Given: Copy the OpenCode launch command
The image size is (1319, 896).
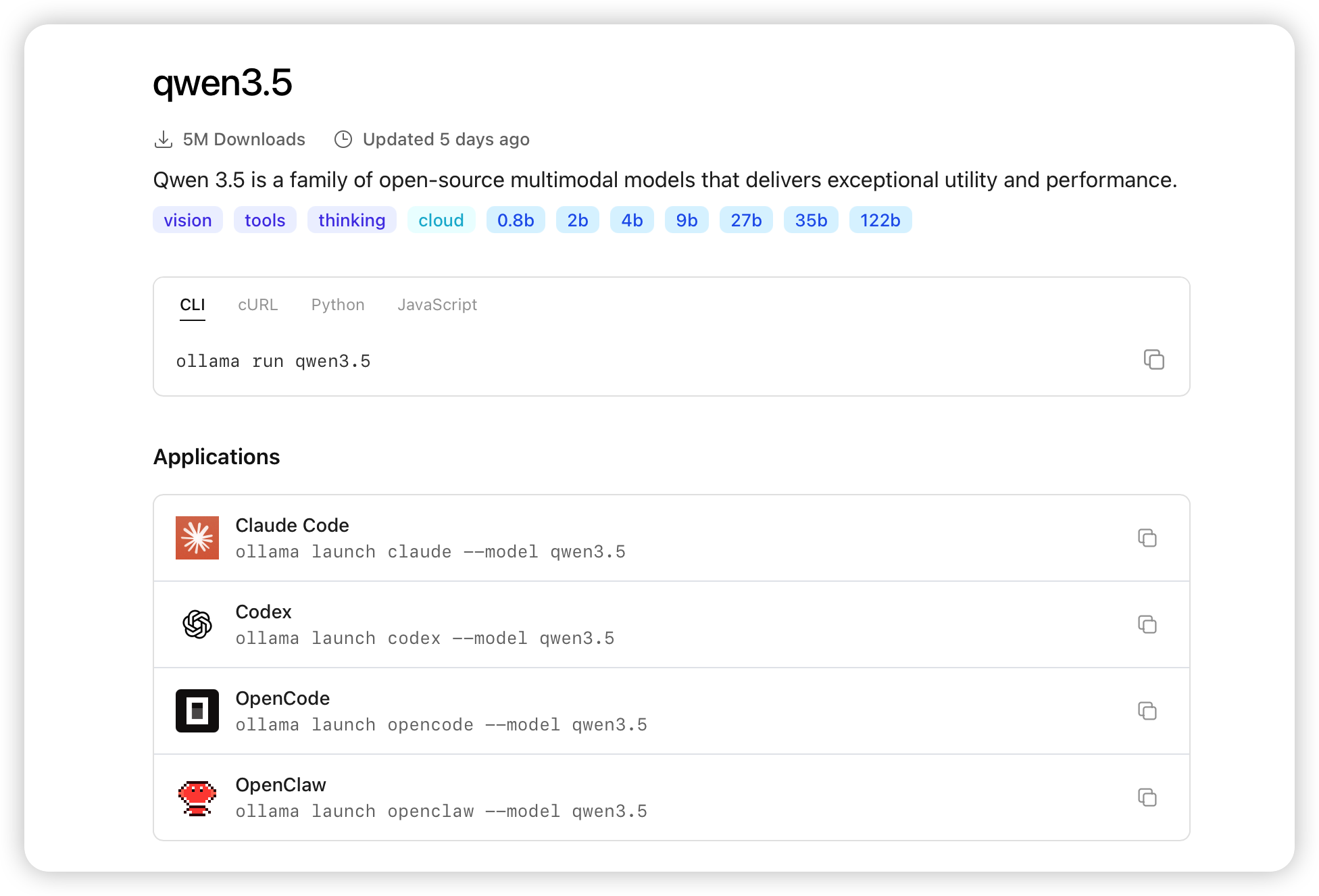Looking at the screenshot, I should [1147, 711].
